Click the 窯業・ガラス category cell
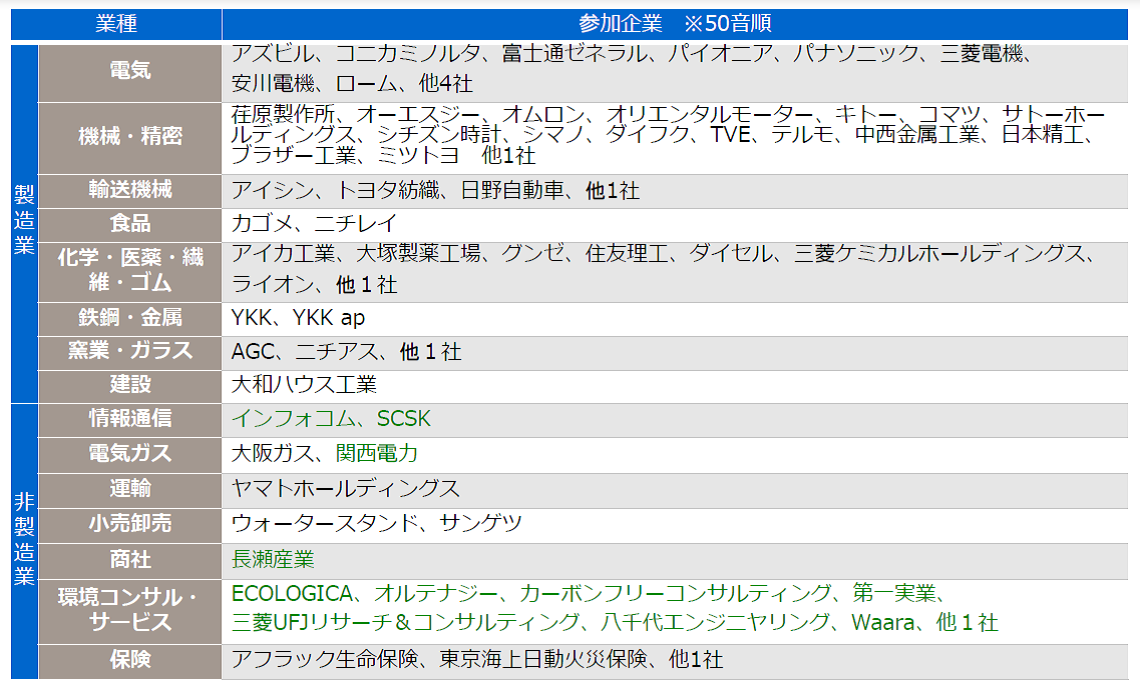1140x686 pixels. click(x=130, y=352)
